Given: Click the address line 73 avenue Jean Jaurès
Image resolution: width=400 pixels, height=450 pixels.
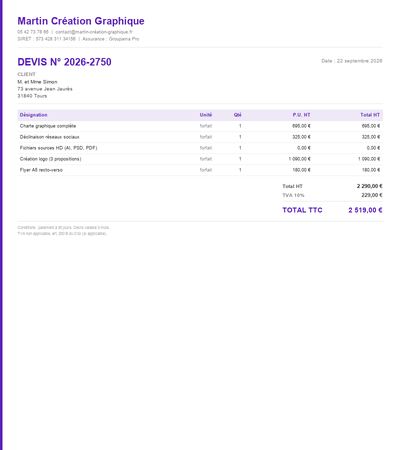Looking at the screenshot, I should [45, 89].
